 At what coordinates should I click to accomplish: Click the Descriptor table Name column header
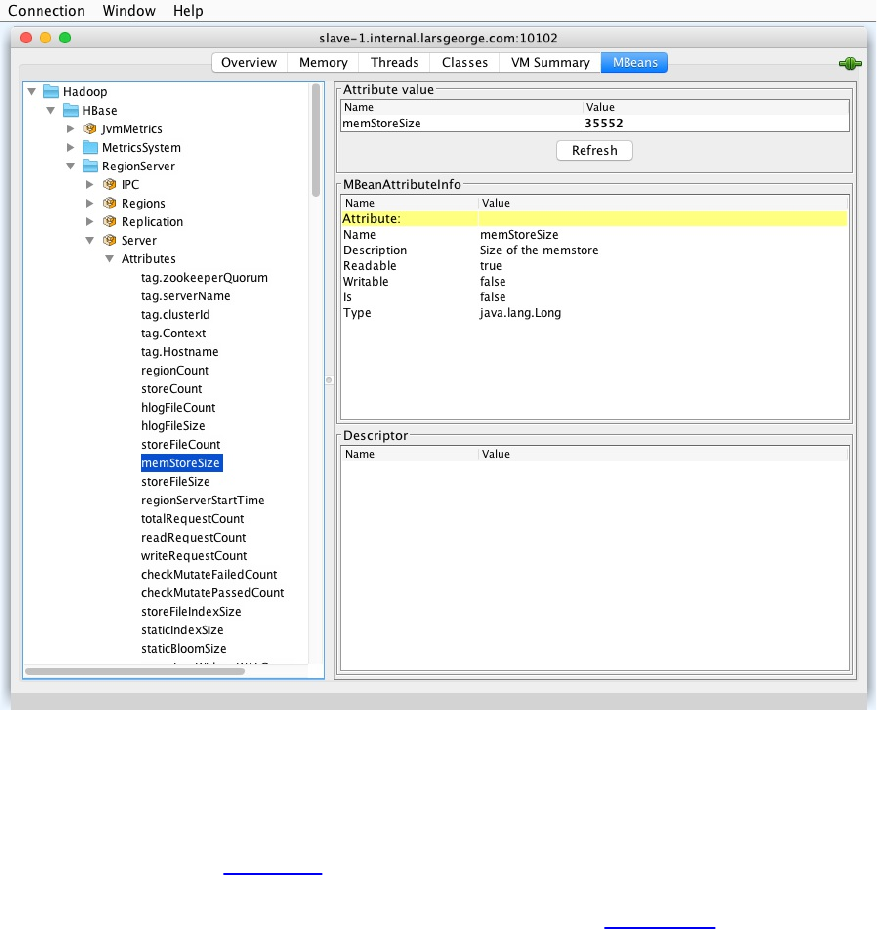409,454
